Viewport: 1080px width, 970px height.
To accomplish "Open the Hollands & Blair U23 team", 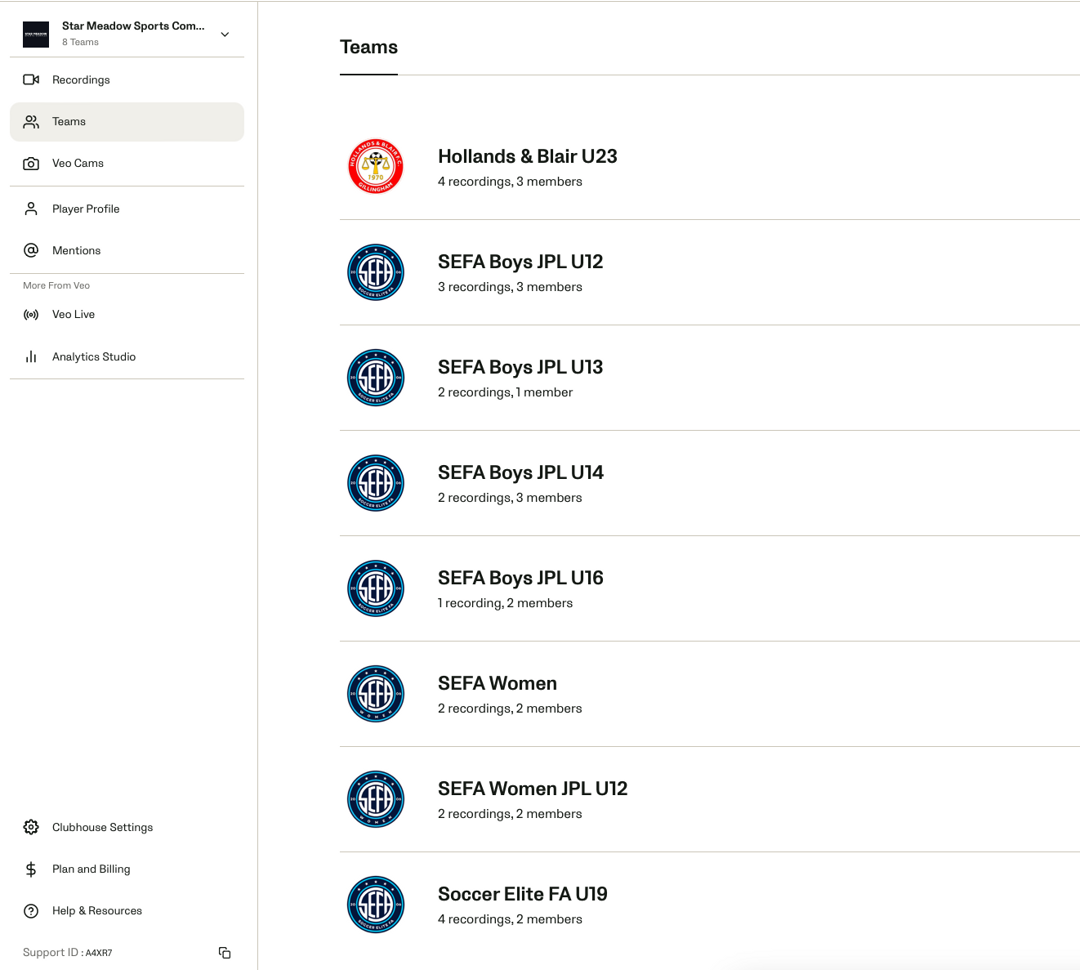I will coord(527,156).
